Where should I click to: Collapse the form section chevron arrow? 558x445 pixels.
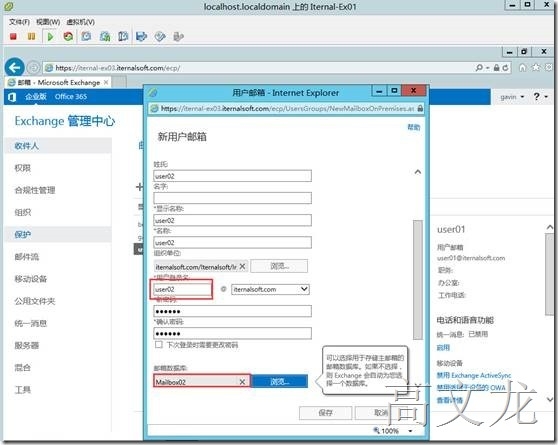coord(418,172)
